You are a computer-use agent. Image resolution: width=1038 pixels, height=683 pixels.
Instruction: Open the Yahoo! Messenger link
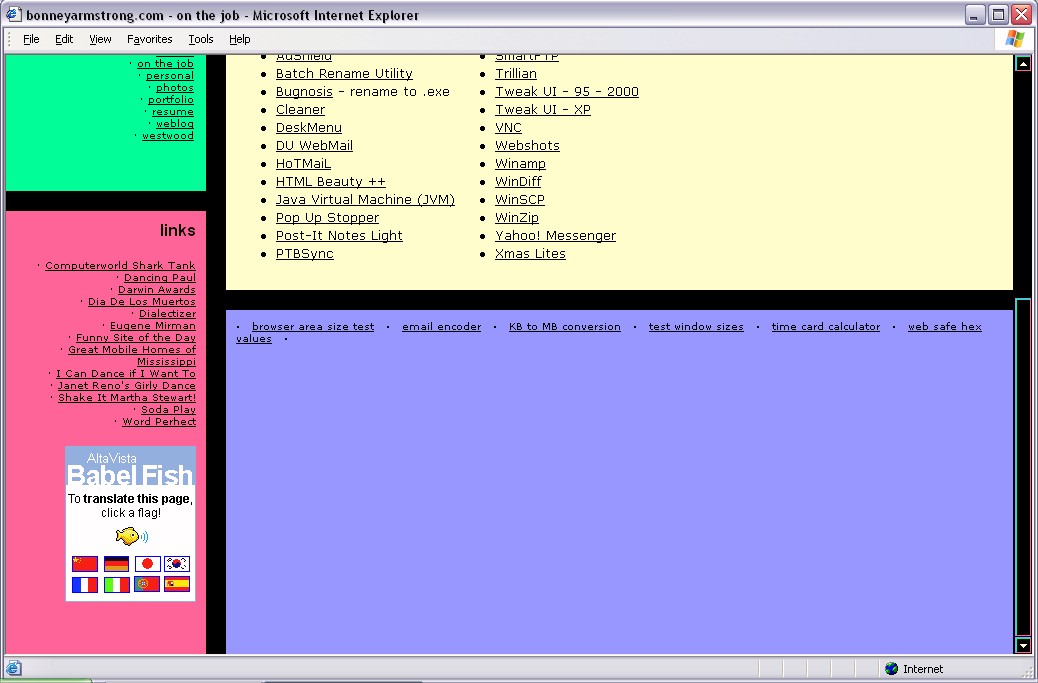tap(555, 236)
